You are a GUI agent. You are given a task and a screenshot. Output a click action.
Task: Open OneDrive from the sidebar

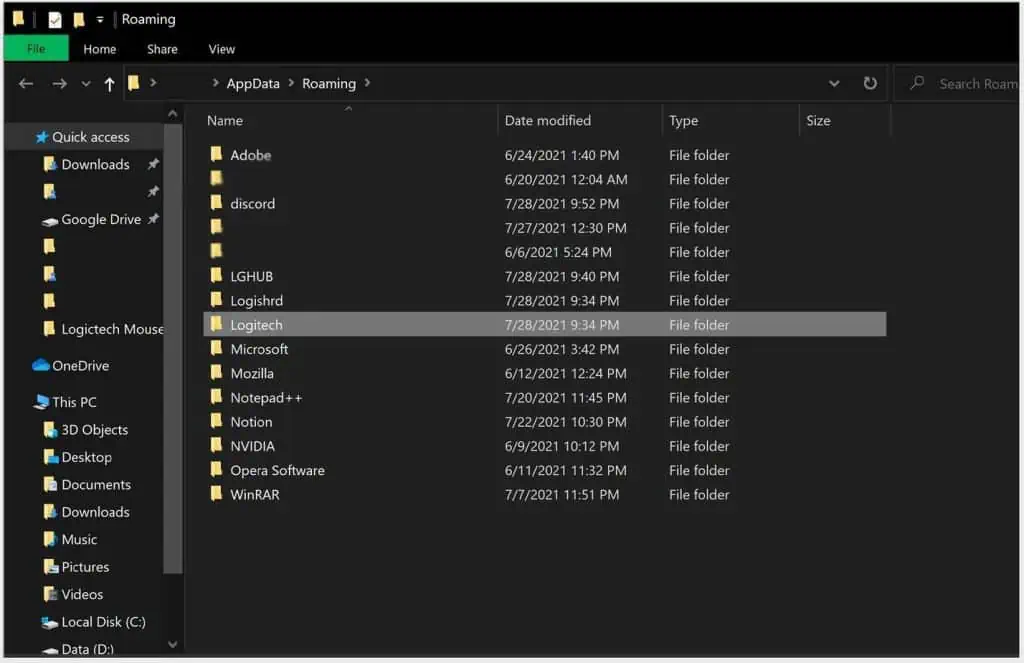point(74,365)
